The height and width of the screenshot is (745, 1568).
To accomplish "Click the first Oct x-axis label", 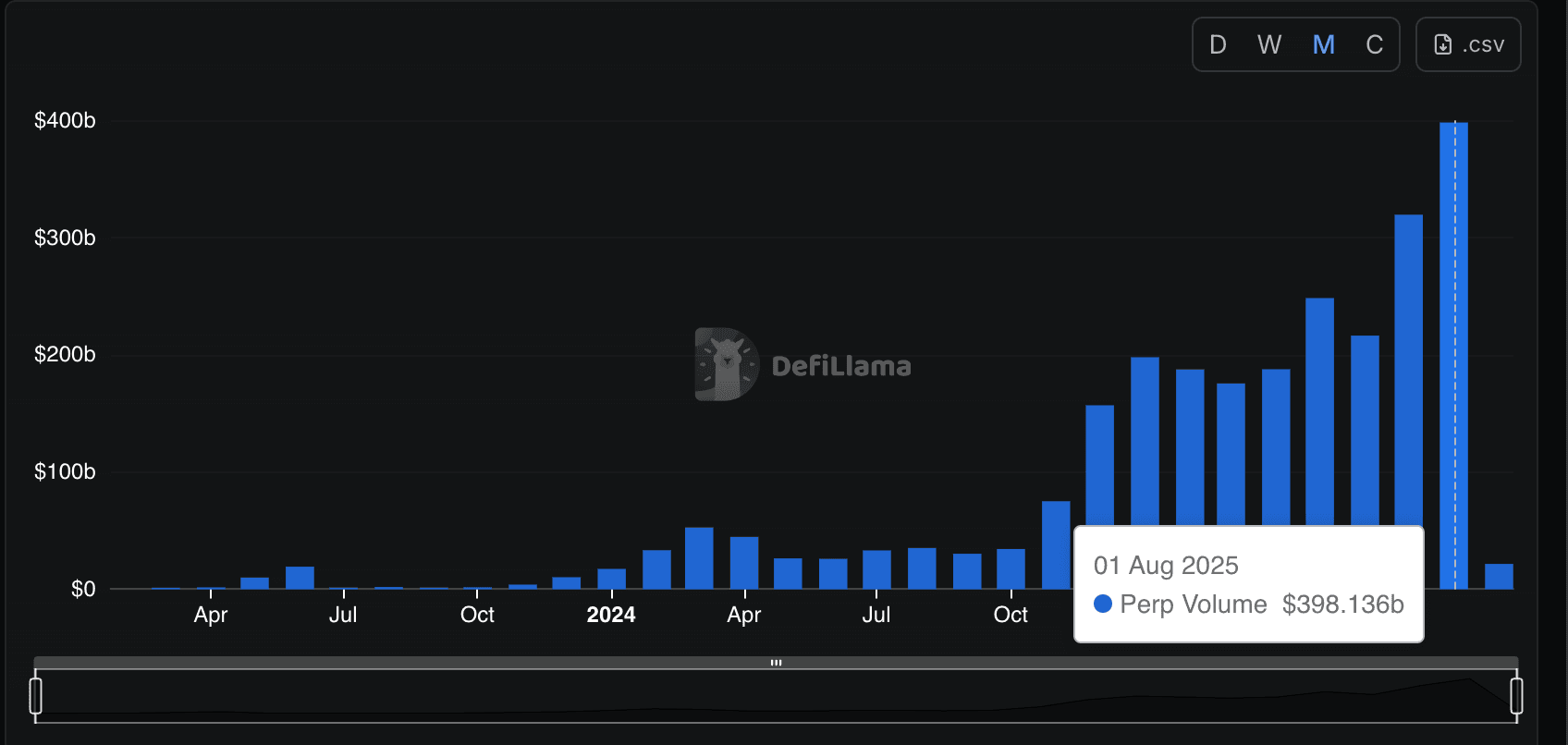I will (x=477, y=615).
